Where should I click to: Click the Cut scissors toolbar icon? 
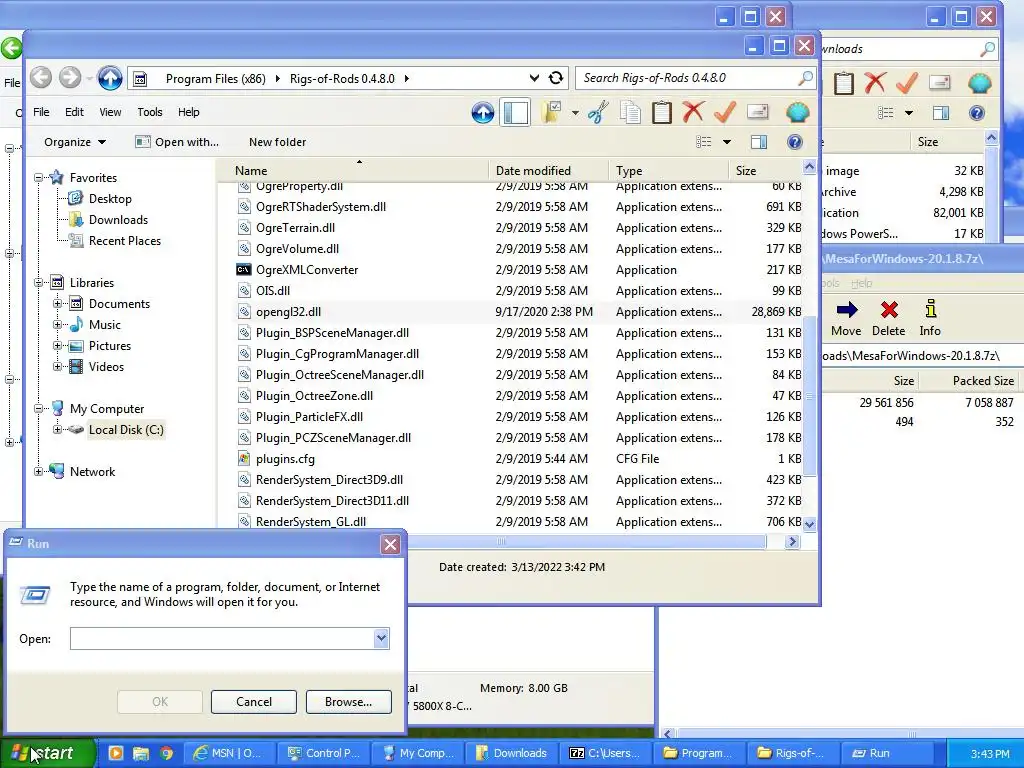(598, 112)
